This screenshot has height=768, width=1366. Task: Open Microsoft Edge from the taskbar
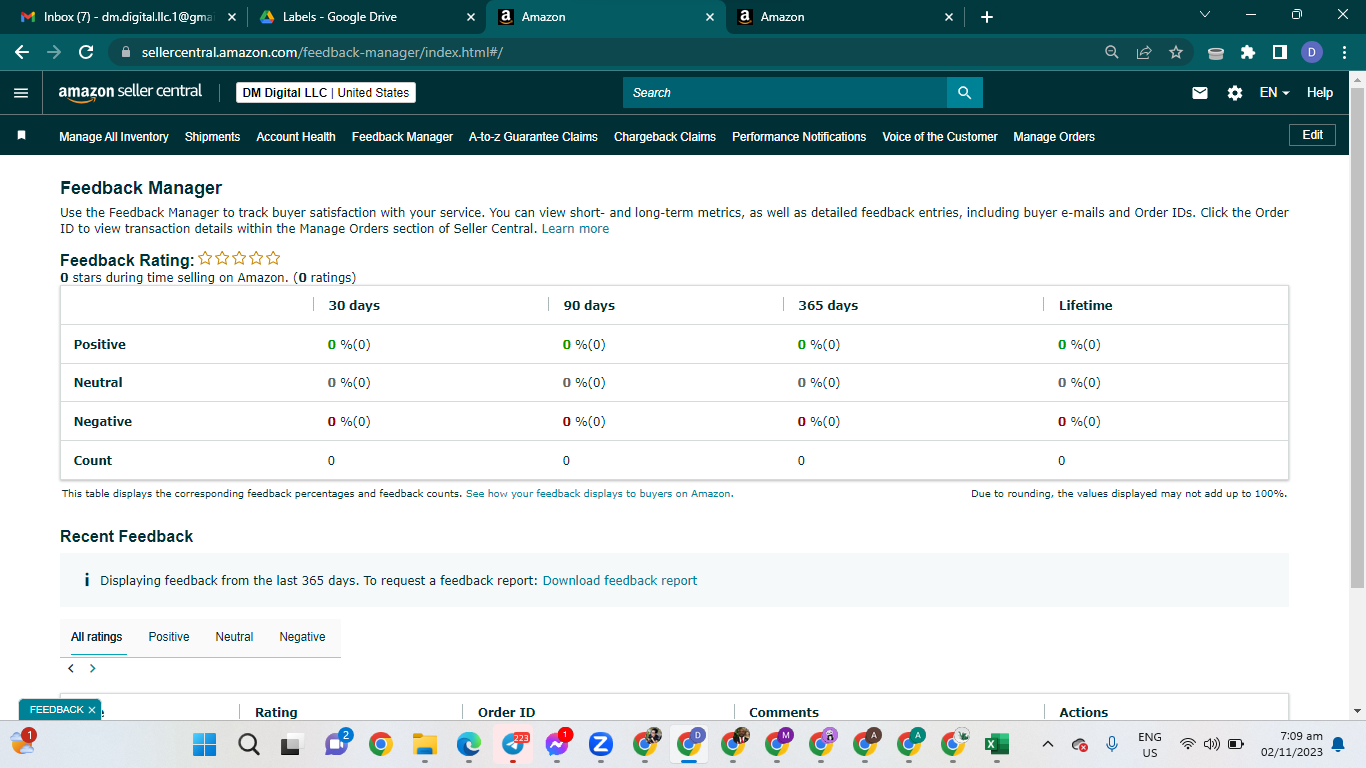[x=469, y=744]
